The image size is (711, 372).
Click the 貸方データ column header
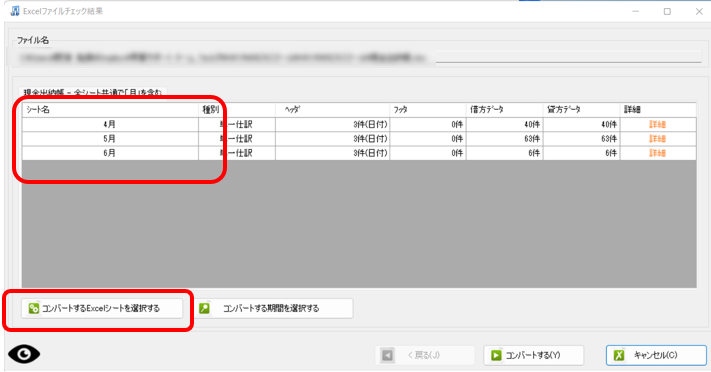[x=582, y=110]
